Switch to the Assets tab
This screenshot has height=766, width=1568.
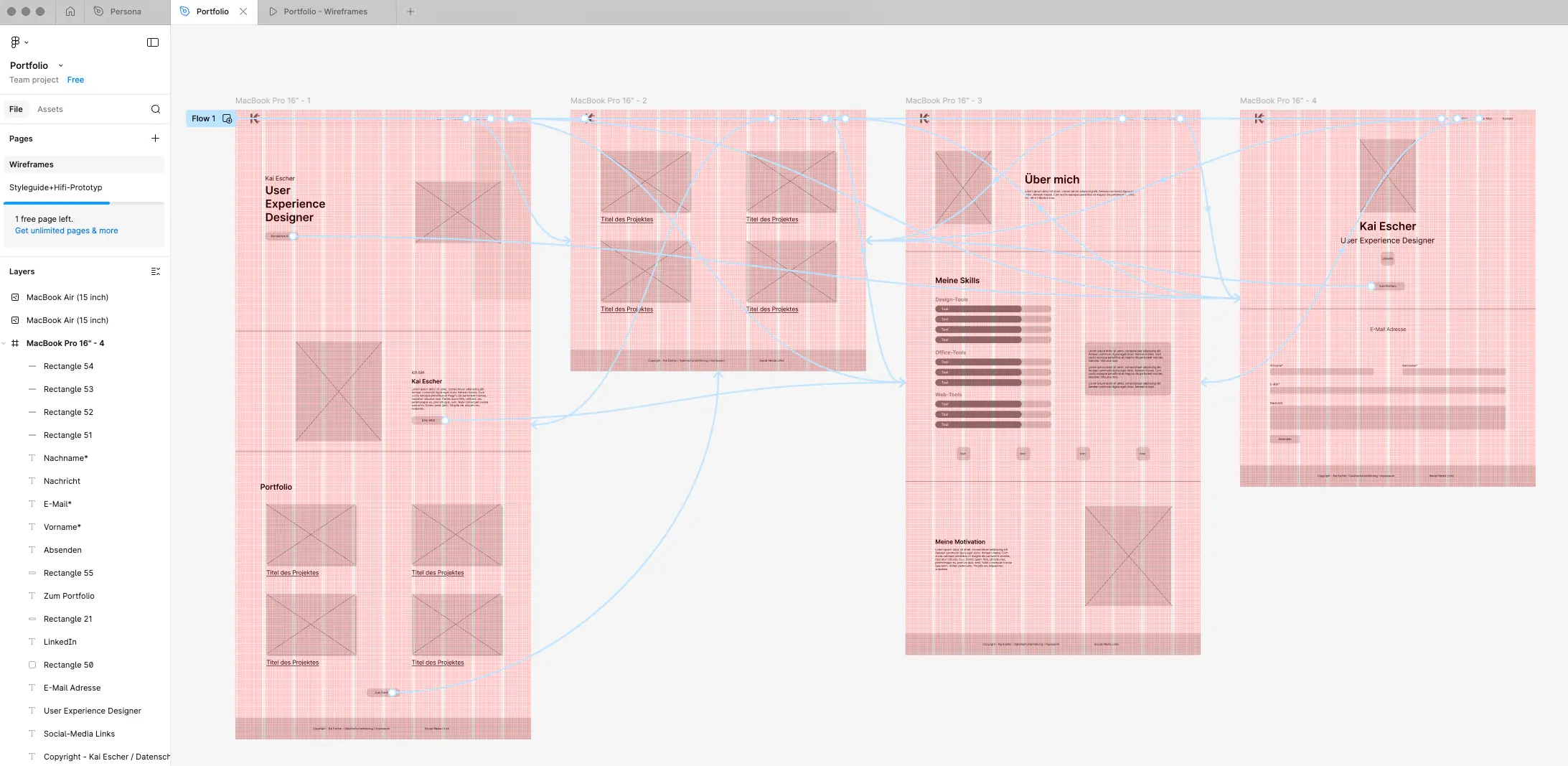tap(50, 108)
